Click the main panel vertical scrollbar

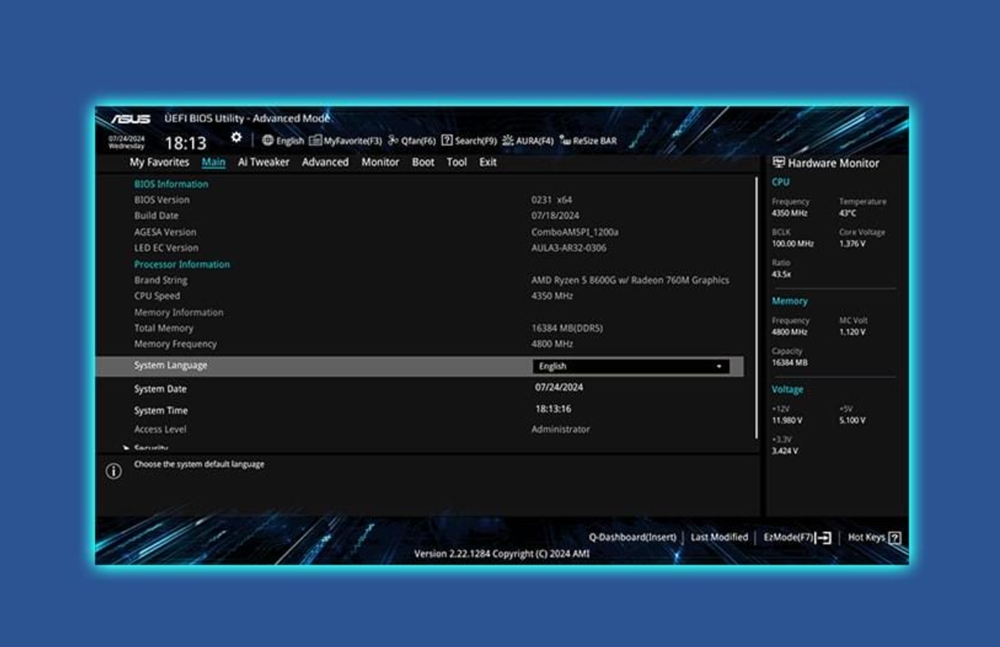click(756, 308)
